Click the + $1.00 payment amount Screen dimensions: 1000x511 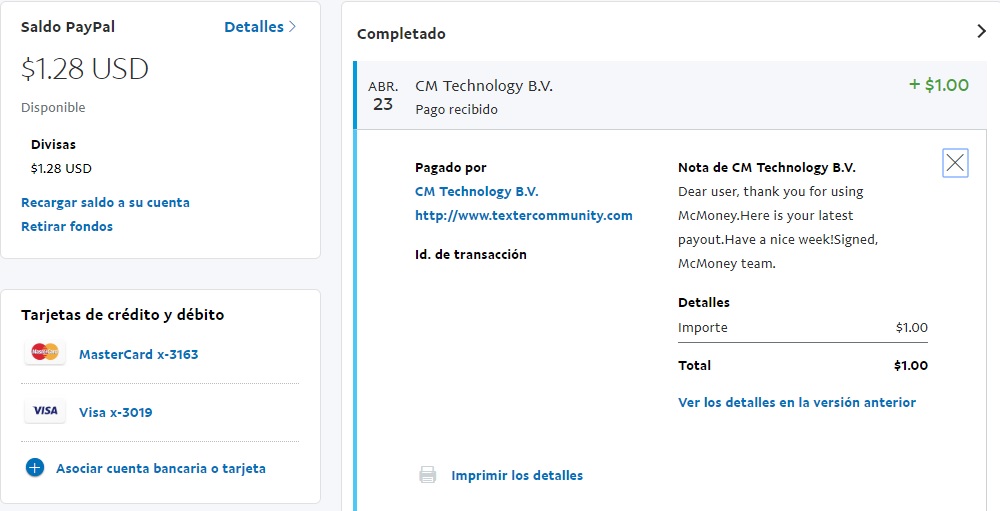tap(938, 85)
